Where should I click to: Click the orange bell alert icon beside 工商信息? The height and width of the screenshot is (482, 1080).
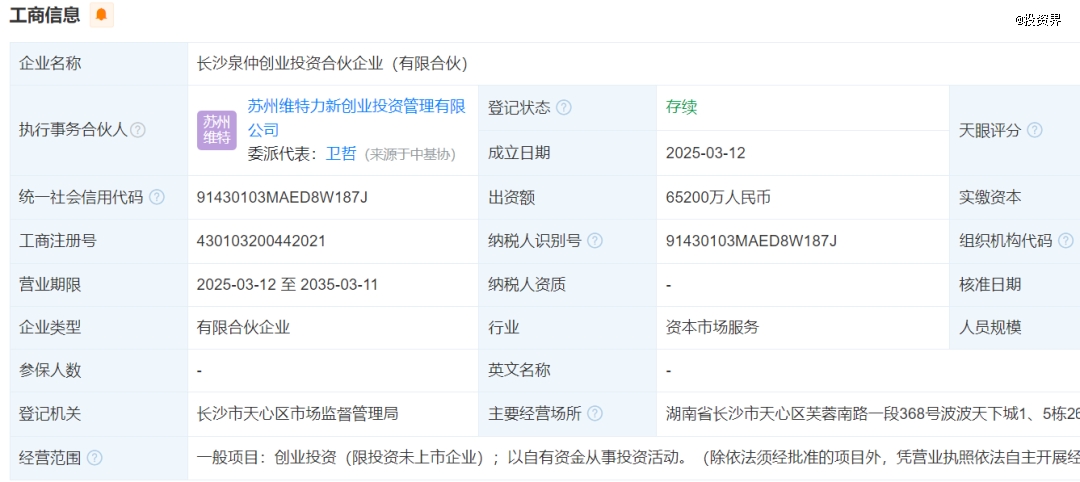[x=101, y=14]
